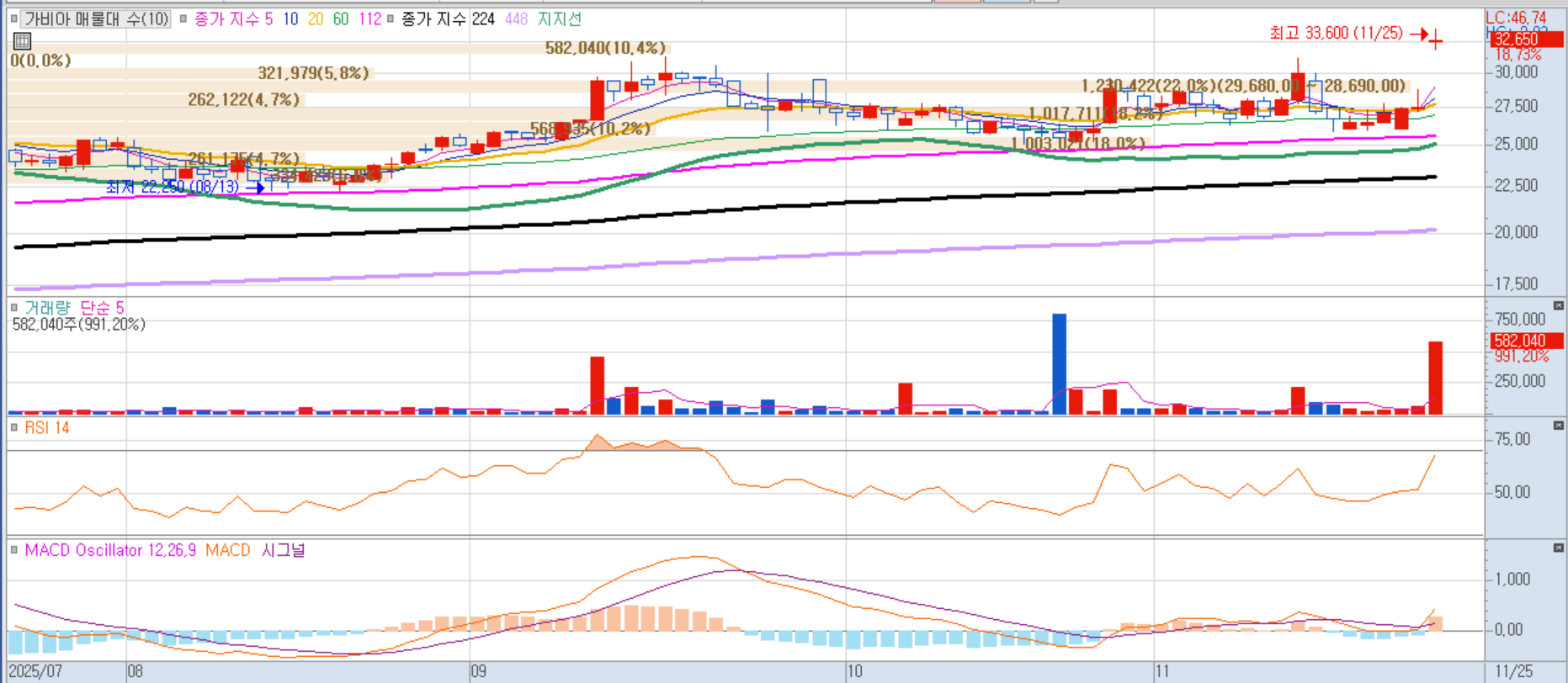Click the small square marker before 가비아 매물대
This screenshot has width=1568, height=683.
pos(14,19)
